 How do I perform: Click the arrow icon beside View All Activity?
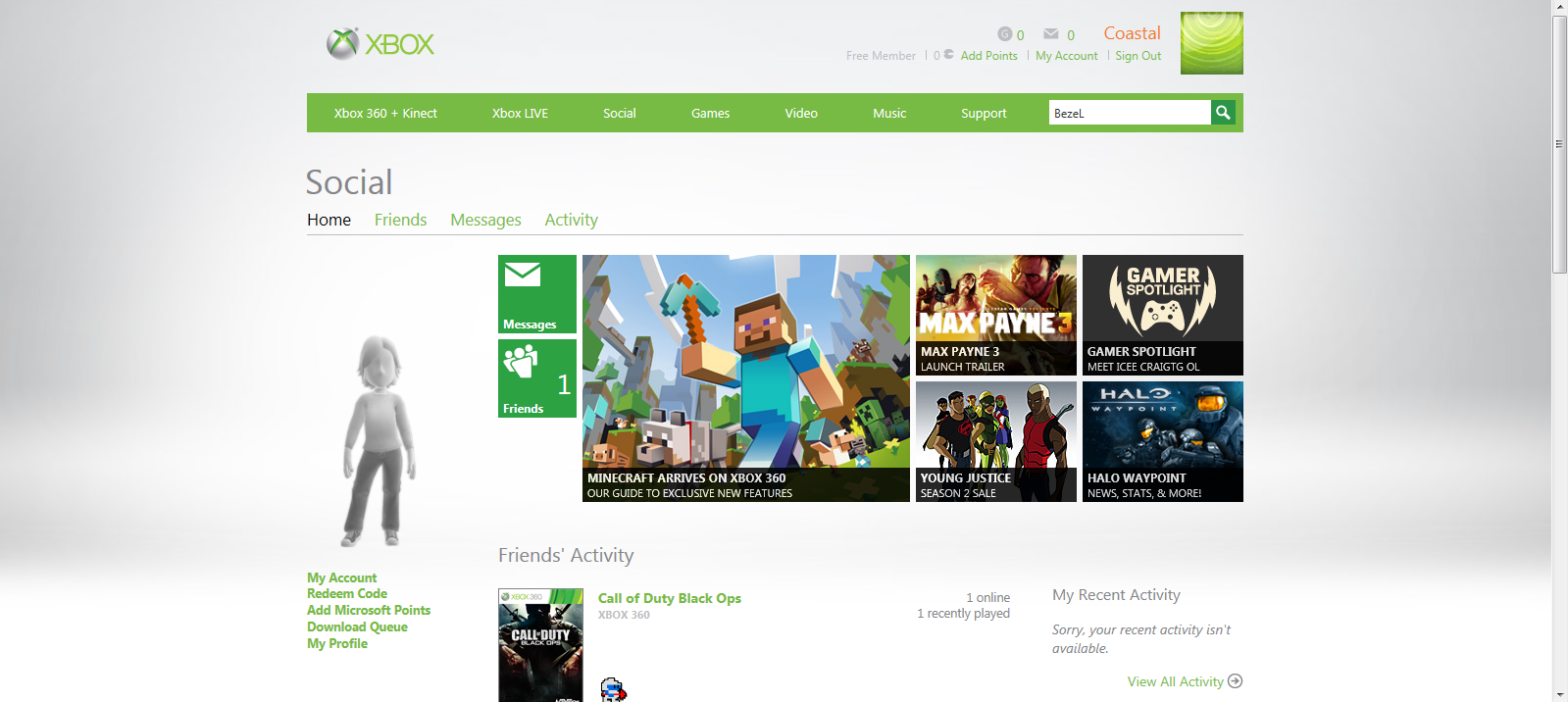[1236, 681]
